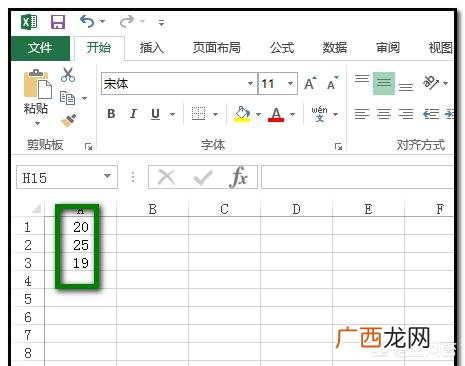The image size is (465, 366).
Task: Open fill color dropdown arrow
Action: pyautogui.click(x=258, y=114)
